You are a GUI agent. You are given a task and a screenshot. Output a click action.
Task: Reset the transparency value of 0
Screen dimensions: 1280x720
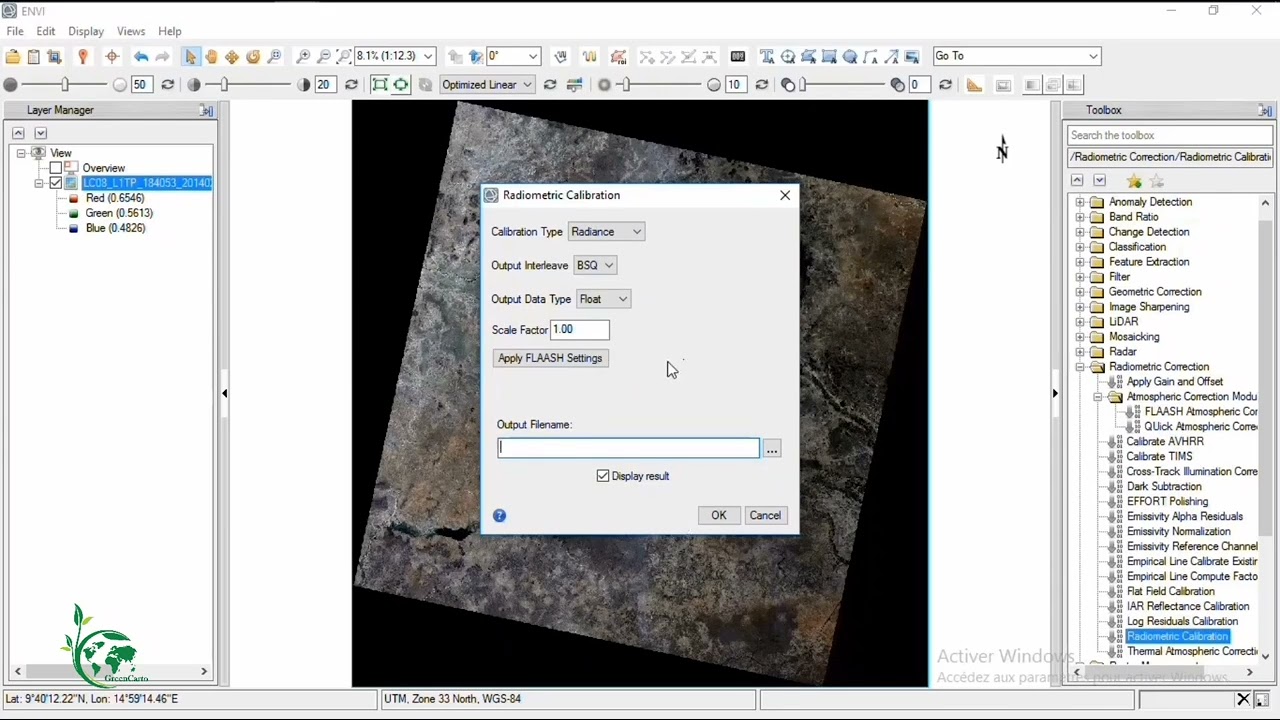pos(945,85)
